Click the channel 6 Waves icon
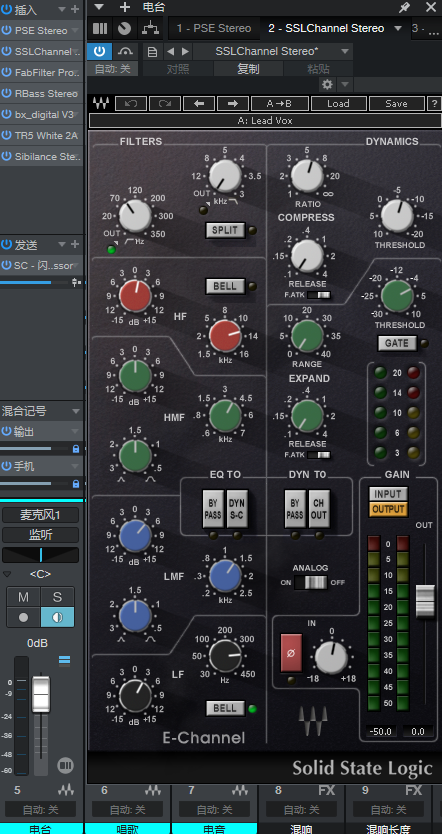Viewport: 442px width, 834px height. click(153, 790)
